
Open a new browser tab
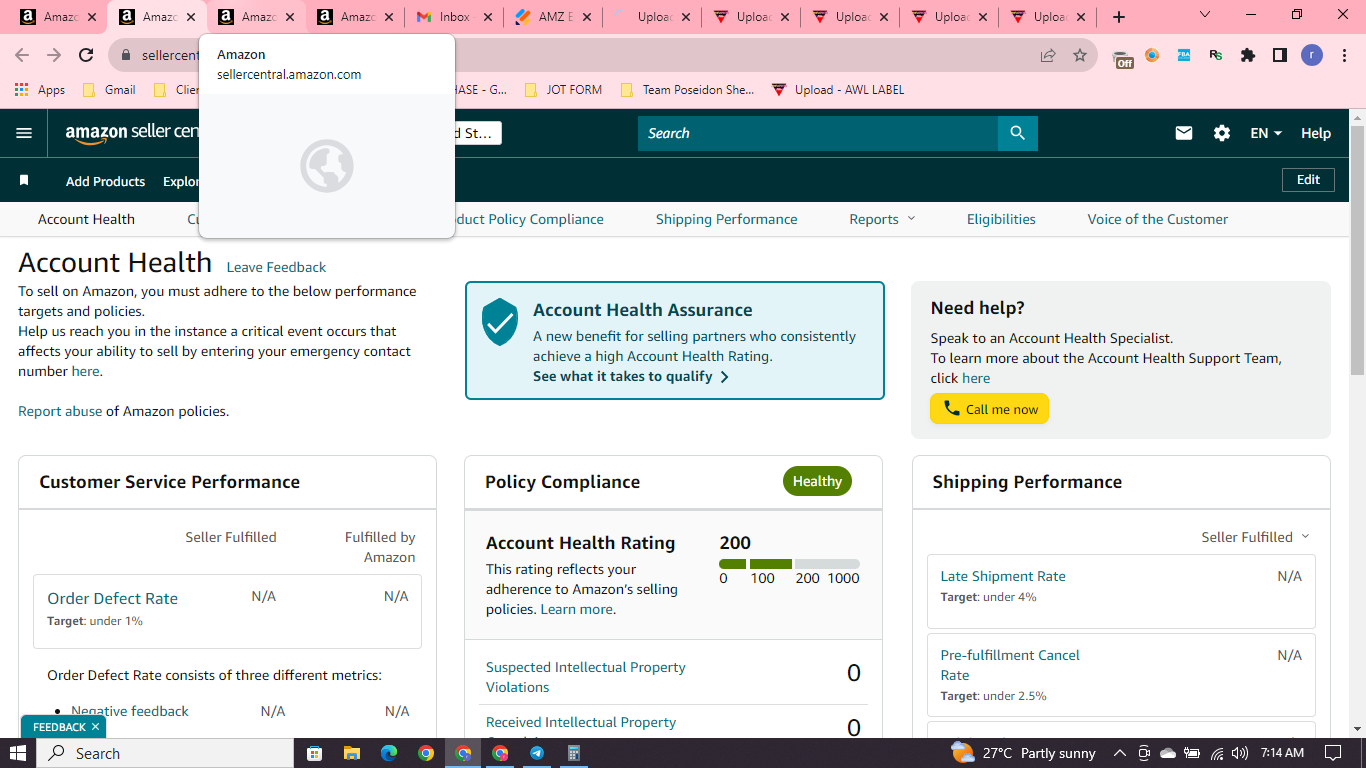pos(1119,17)
